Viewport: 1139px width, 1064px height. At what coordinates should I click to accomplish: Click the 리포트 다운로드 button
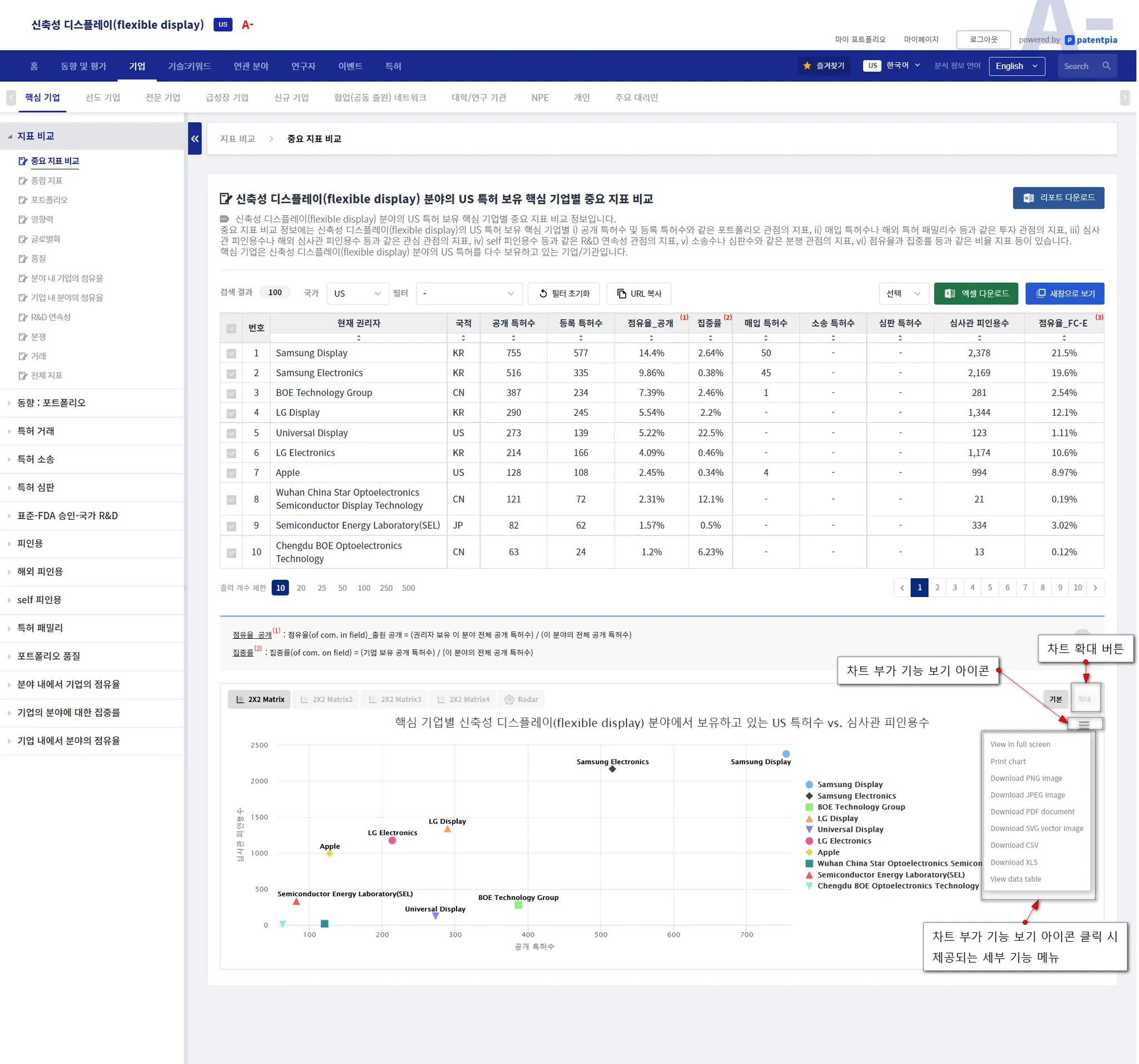coord(1059,198)
